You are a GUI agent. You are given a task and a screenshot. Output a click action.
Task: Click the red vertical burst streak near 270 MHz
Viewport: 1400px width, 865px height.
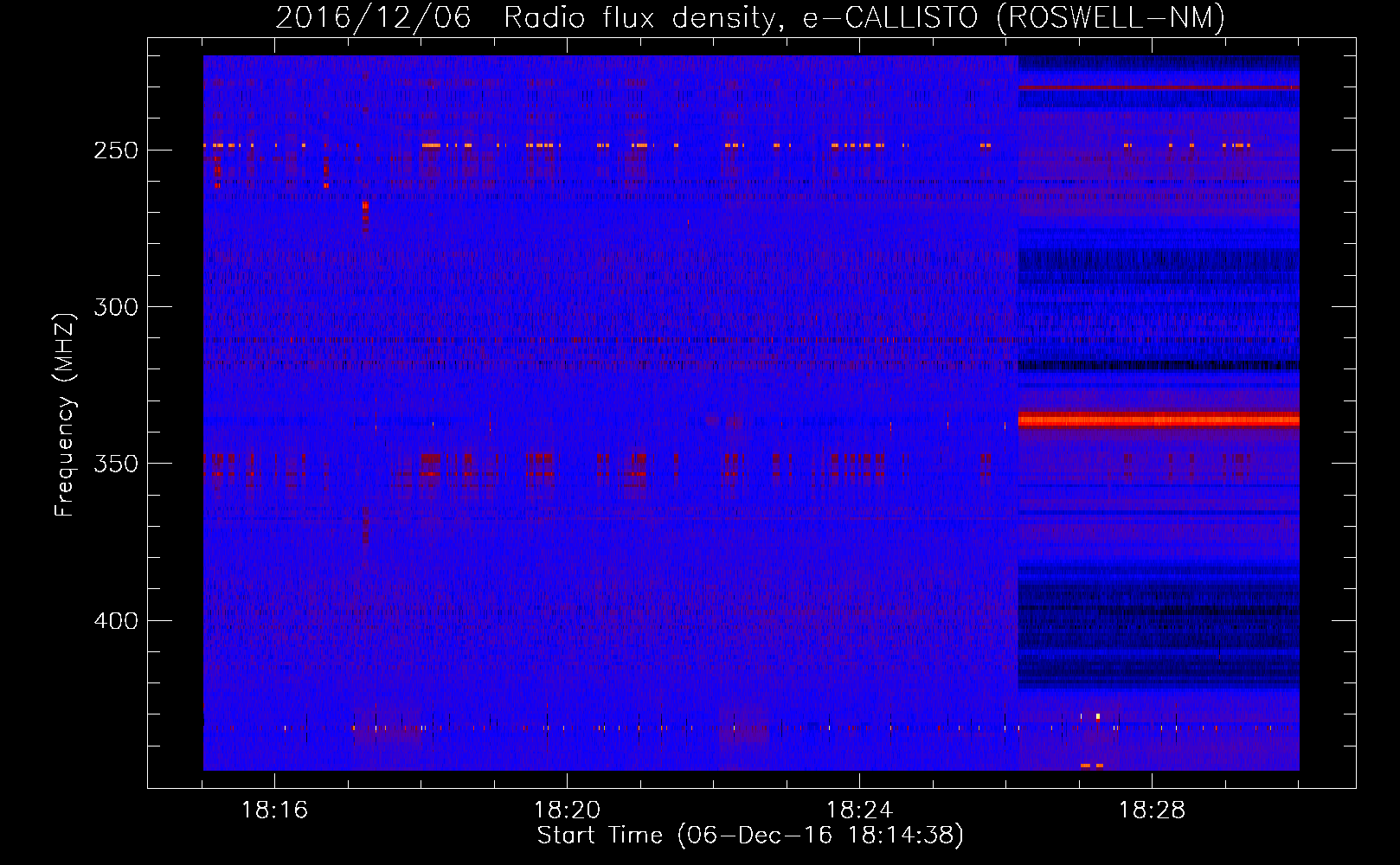[365, 217]
